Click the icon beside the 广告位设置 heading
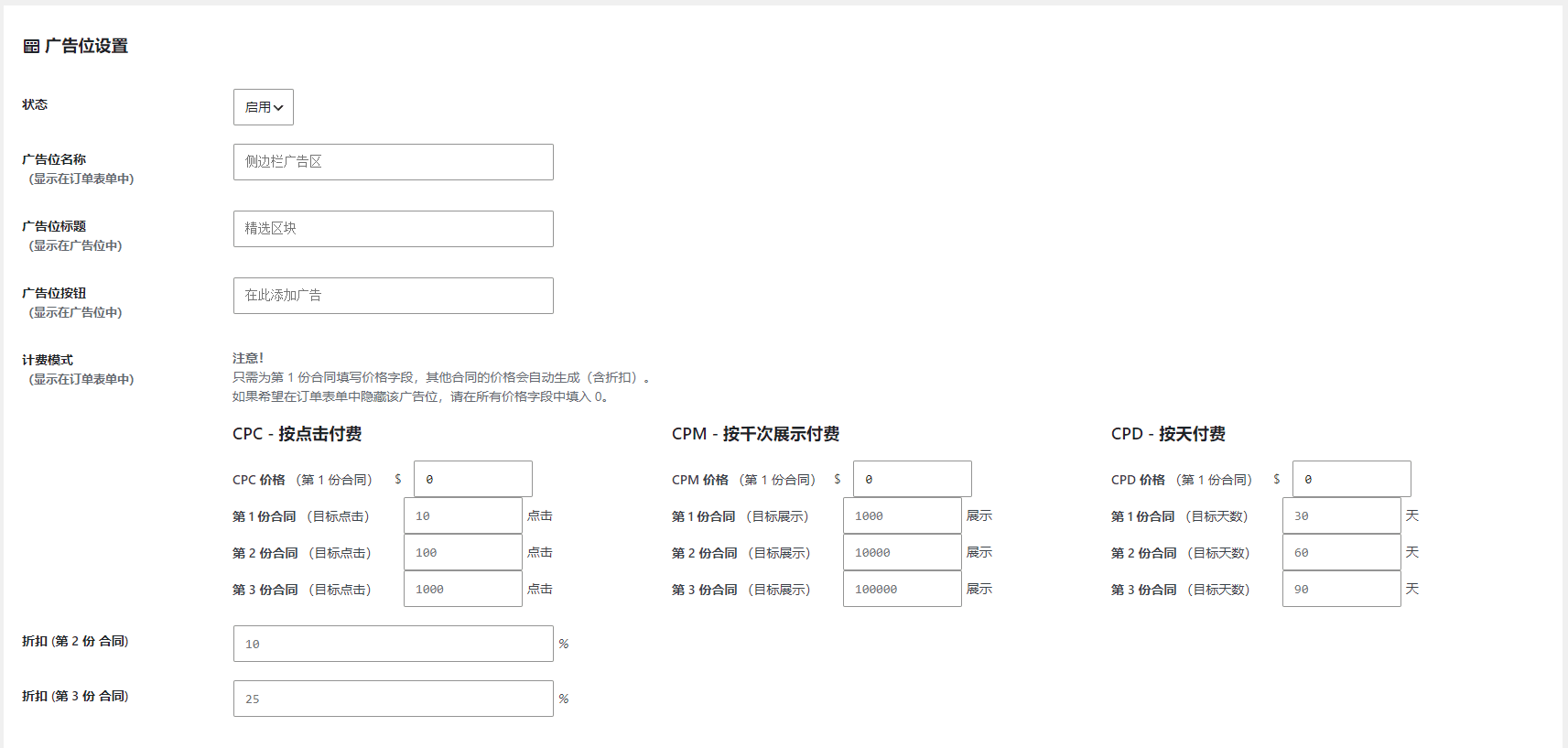 pos(31,47)
